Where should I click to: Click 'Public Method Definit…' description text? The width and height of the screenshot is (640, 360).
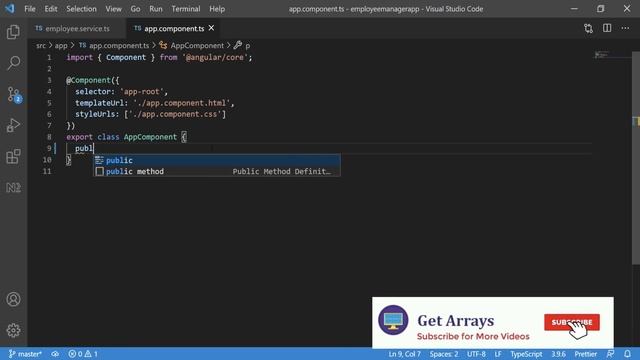pyautogui.click(x=282, y=171)
